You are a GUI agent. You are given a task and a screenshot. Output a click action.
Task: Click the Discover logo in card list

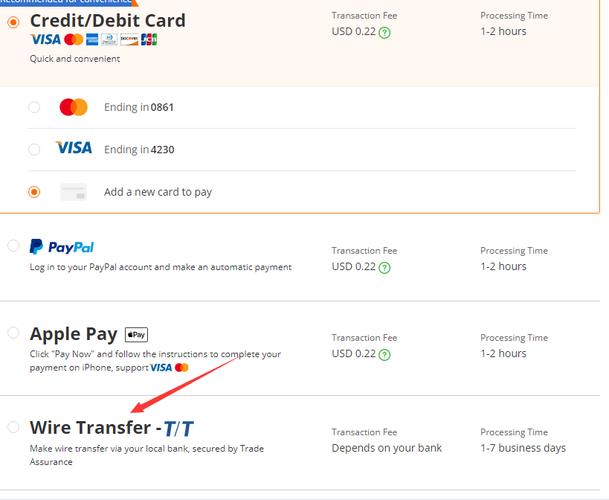coord(129,39)
